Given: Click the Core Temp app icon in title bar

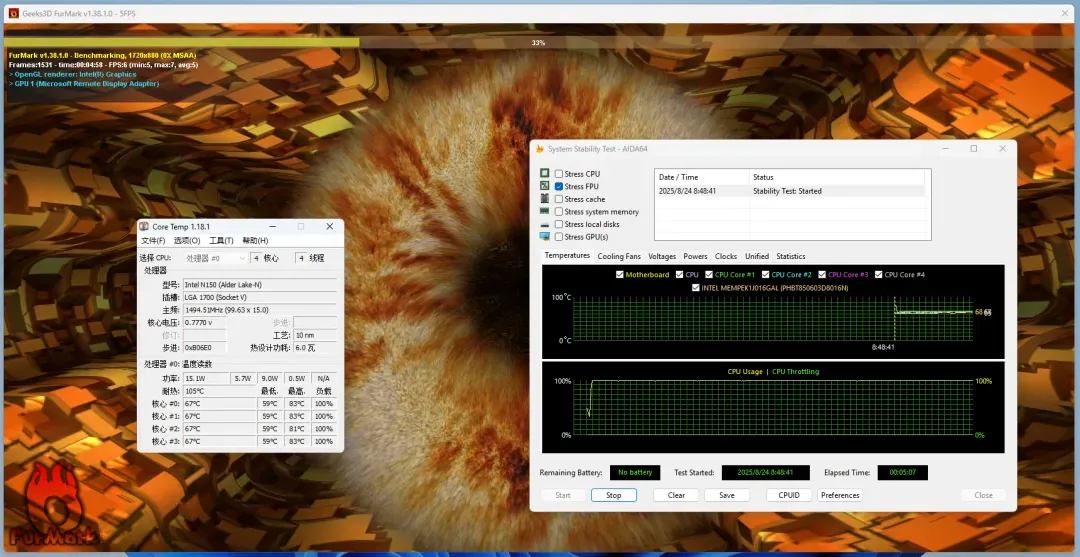Looking at the screenshot, I should tap(145, 227).
